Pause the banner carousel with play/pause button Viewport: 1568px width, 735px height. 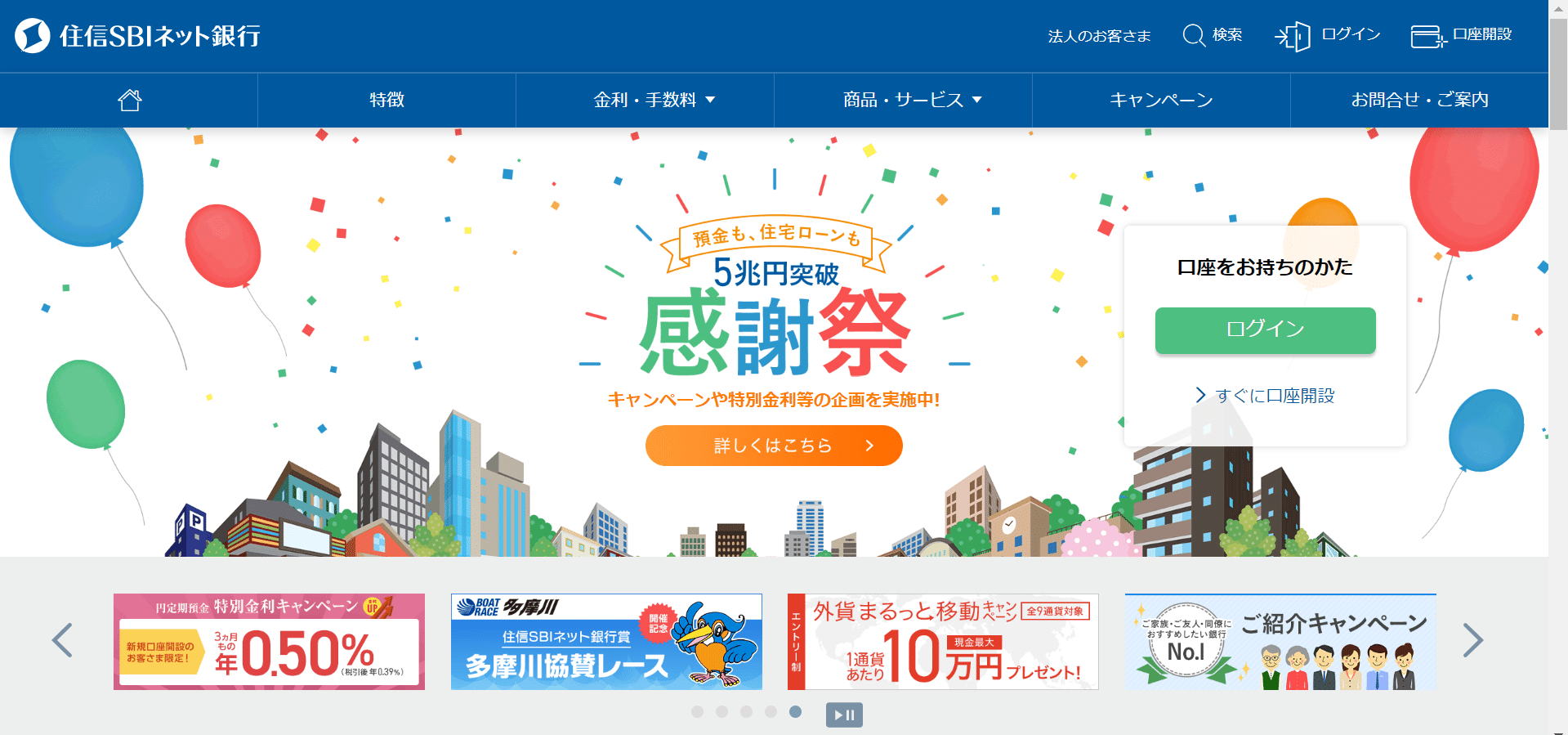[844, 715]
